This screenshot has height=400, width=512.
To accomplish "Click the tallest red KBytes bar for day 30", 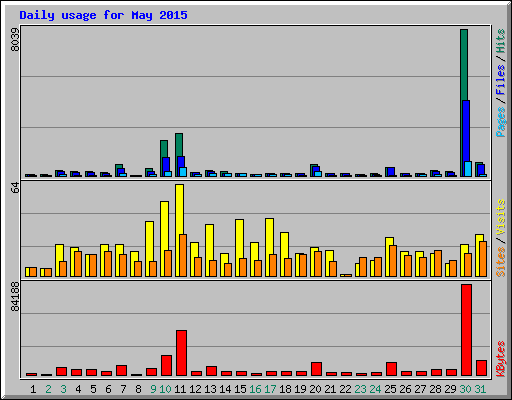I will click(x=466, y=330).
